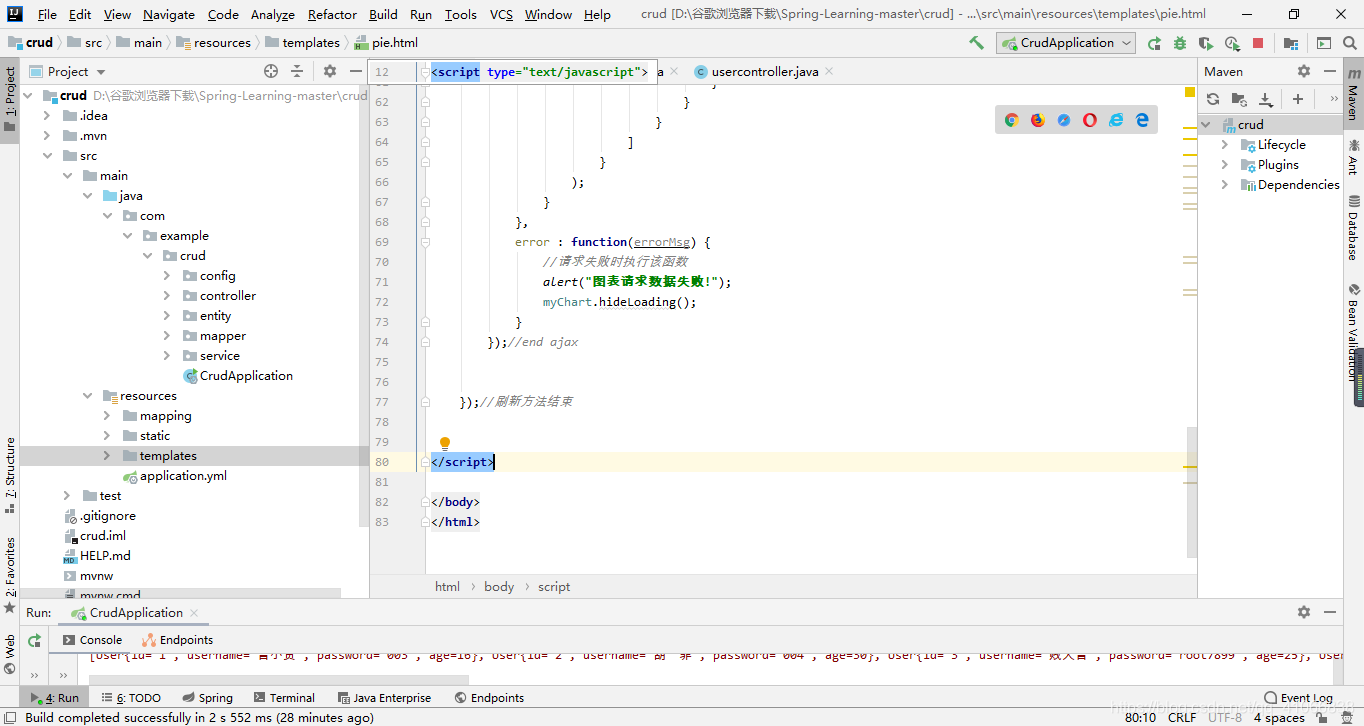Open the Project Structure dialog icon

point(1291,43)
